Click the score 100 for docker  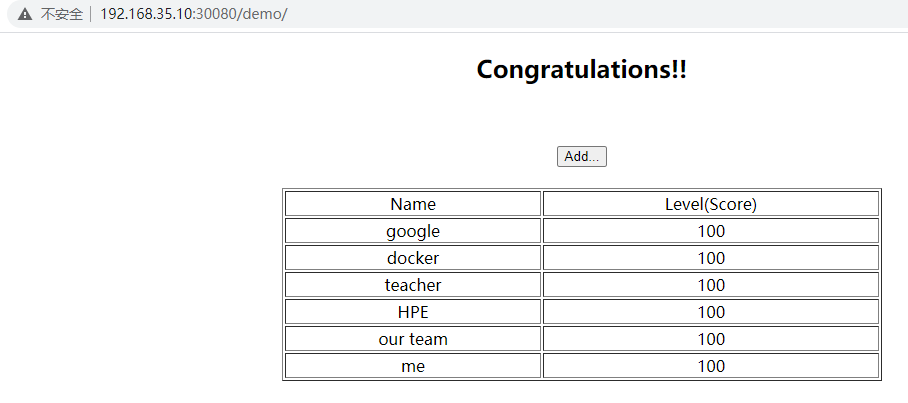point(710,258)
